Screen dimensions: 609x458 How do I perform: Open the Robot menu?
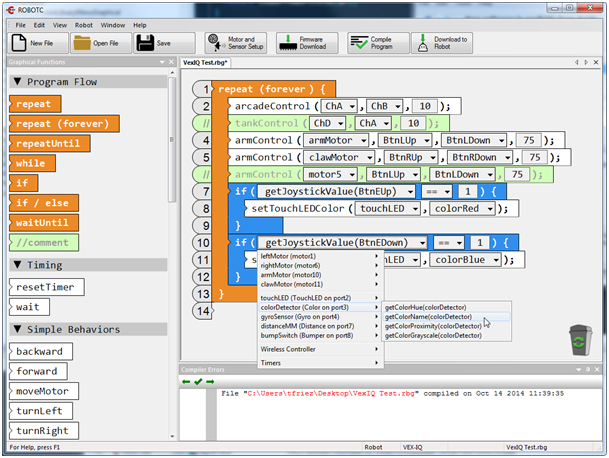click(x=84, y=25)
